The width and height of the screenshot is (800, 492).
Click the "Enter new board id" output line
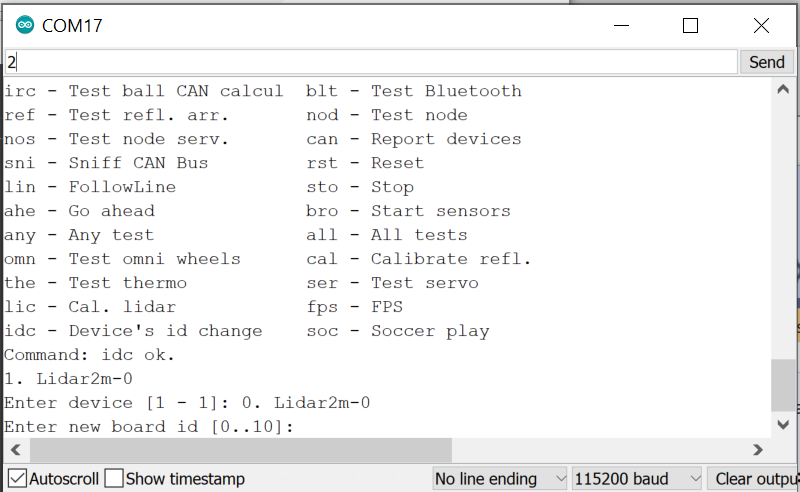(150, 427)
